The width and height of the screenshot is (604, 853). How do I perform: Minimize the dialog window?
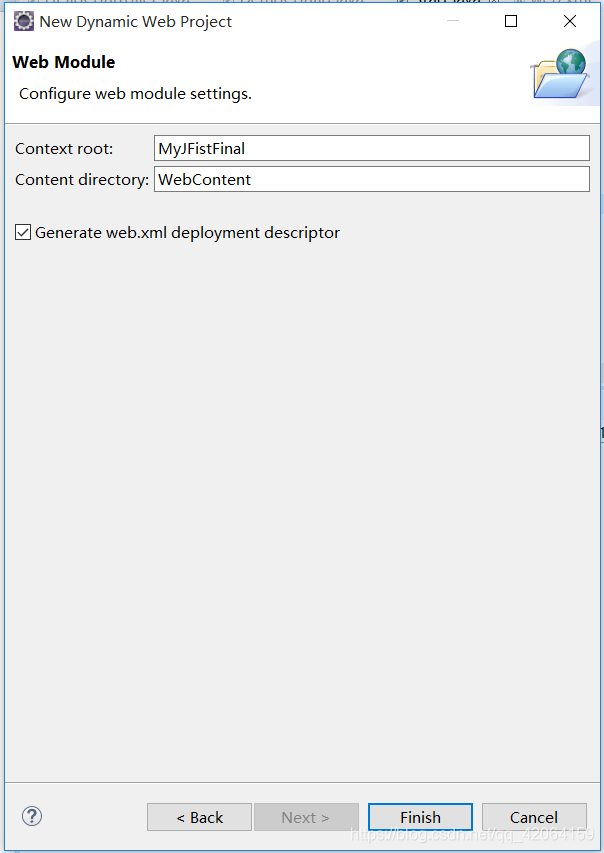(x=453, y=21)
